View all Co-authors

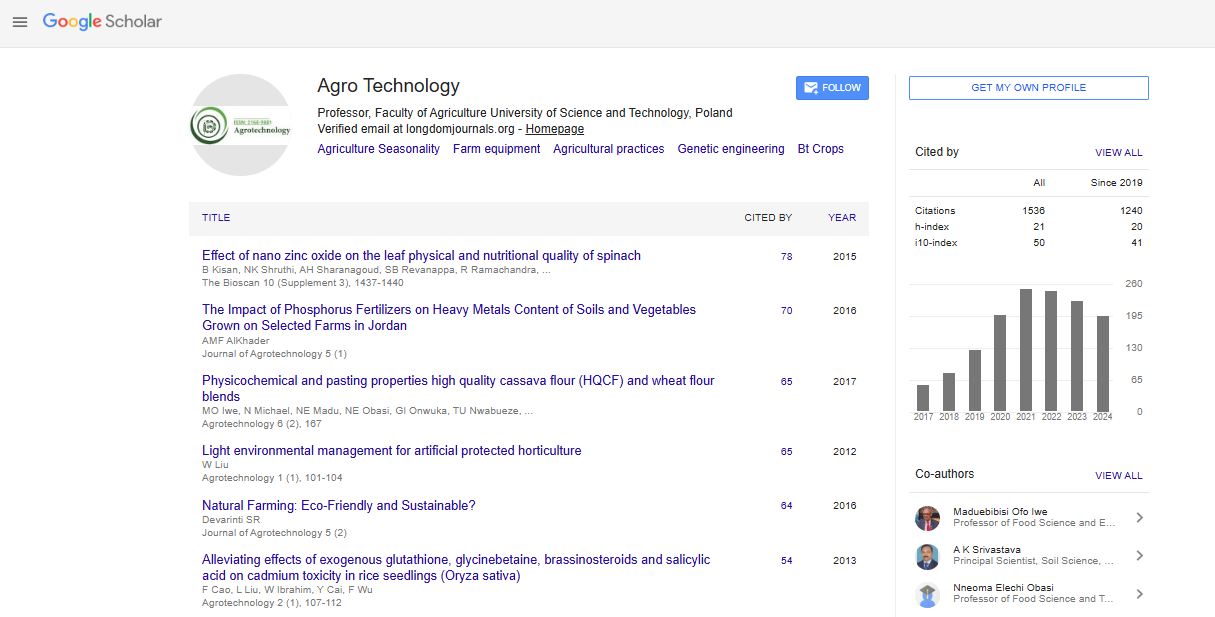1118,476
